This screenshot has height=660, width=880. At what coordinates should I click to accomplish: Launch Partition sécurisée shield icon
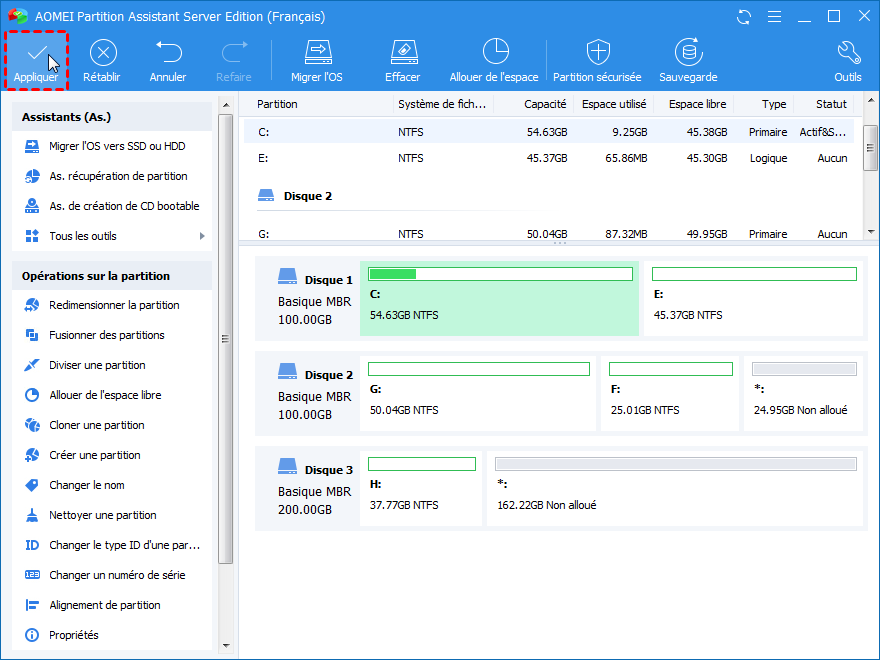pos(598,53)
